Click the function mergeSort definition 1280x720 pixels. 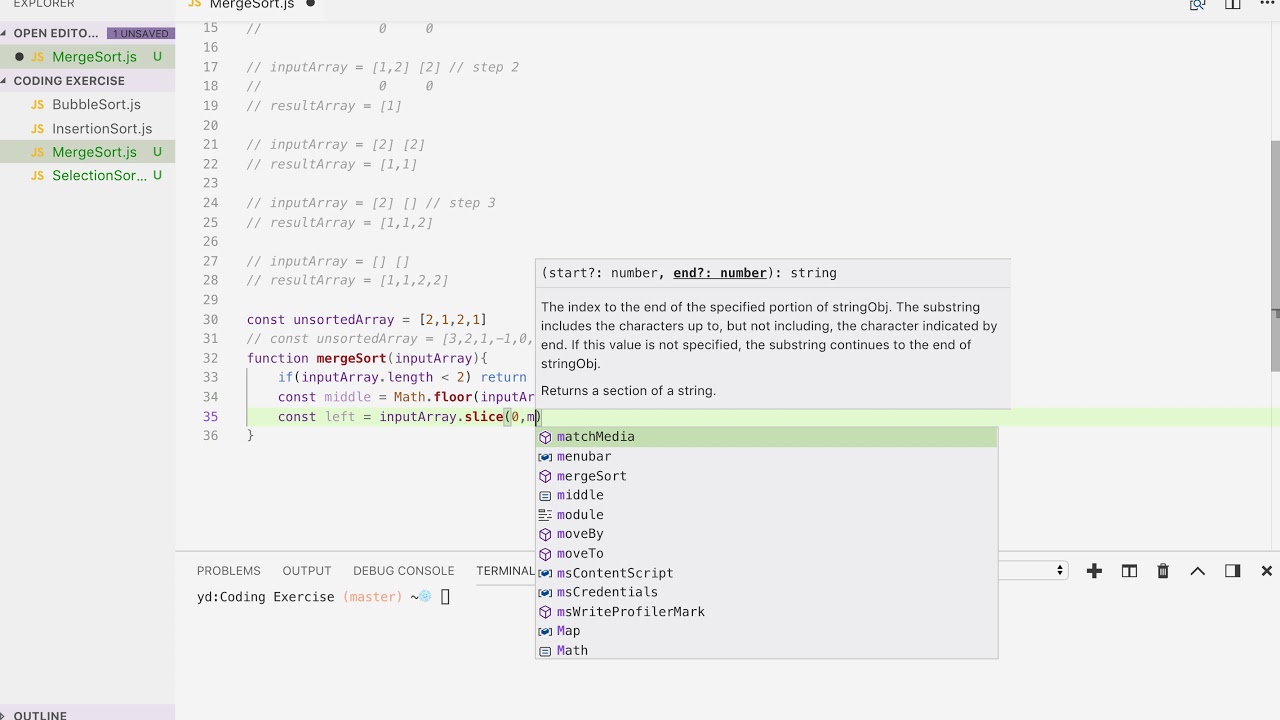pos(367,358)
